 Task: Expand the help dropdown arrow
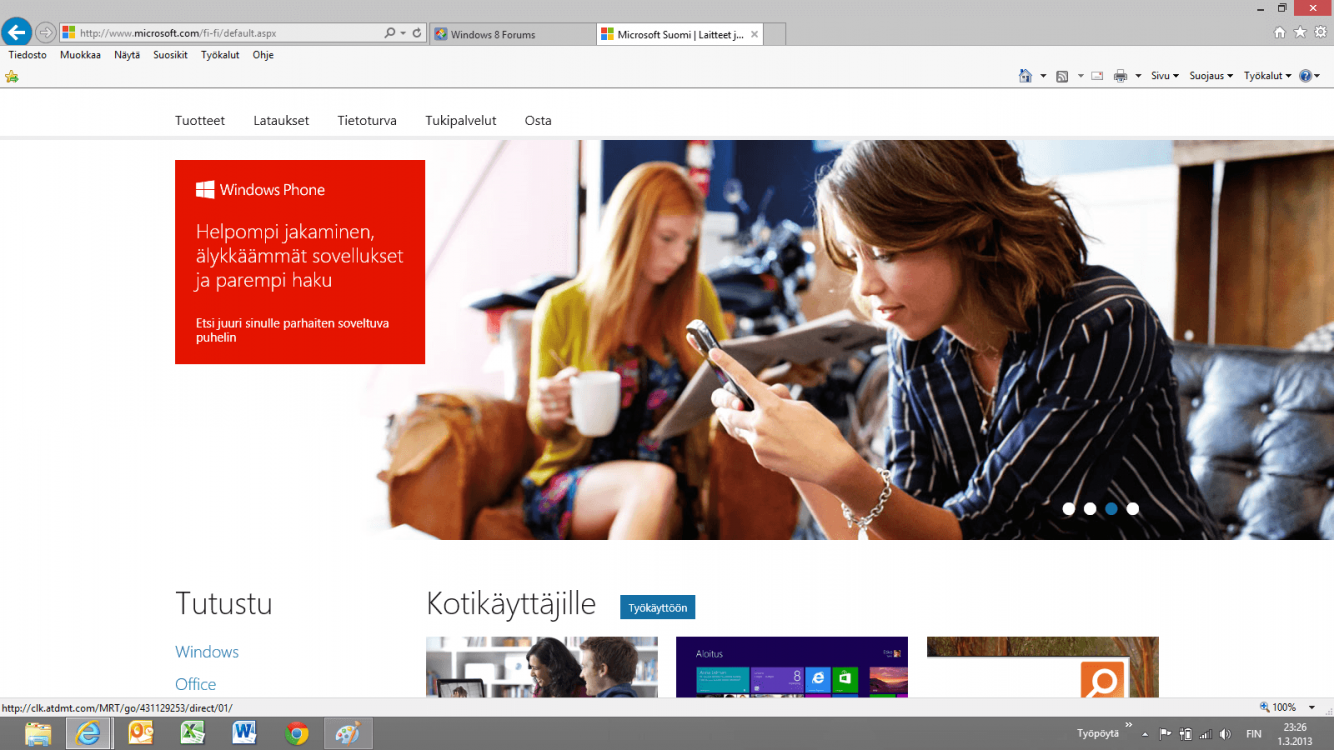click(1317, 76)
